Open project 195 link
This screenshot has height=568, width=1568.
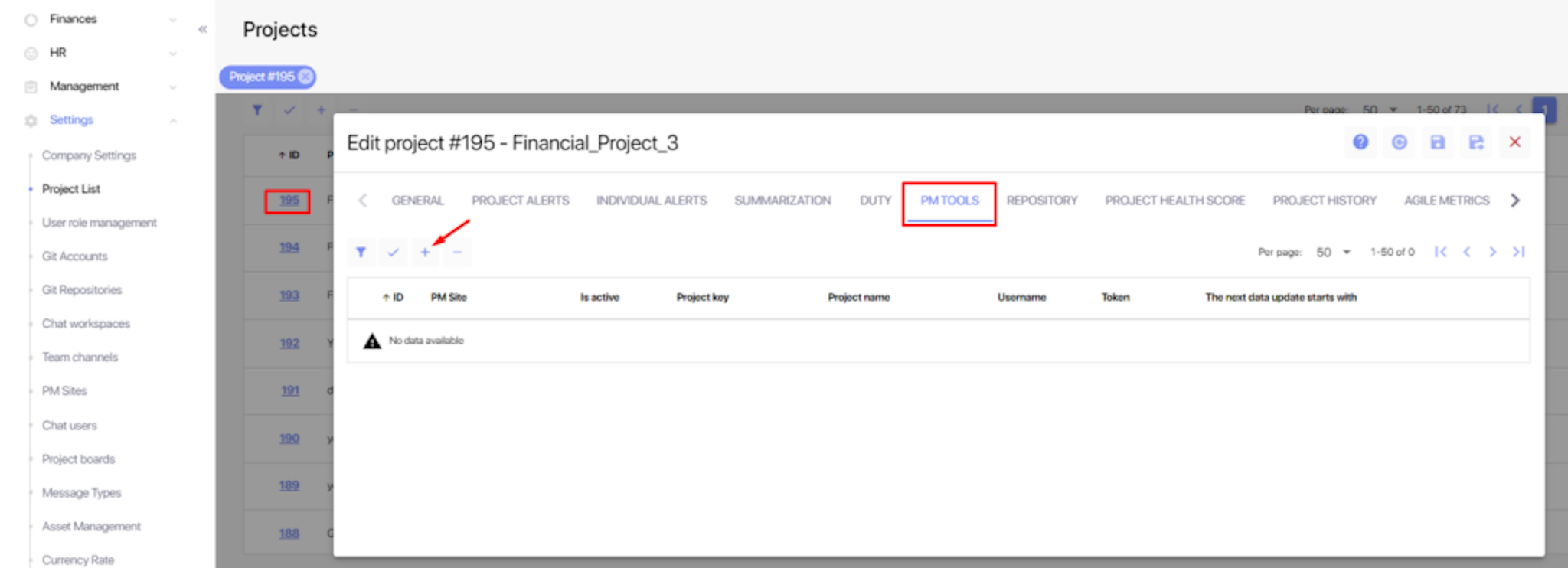click(289, 201)
